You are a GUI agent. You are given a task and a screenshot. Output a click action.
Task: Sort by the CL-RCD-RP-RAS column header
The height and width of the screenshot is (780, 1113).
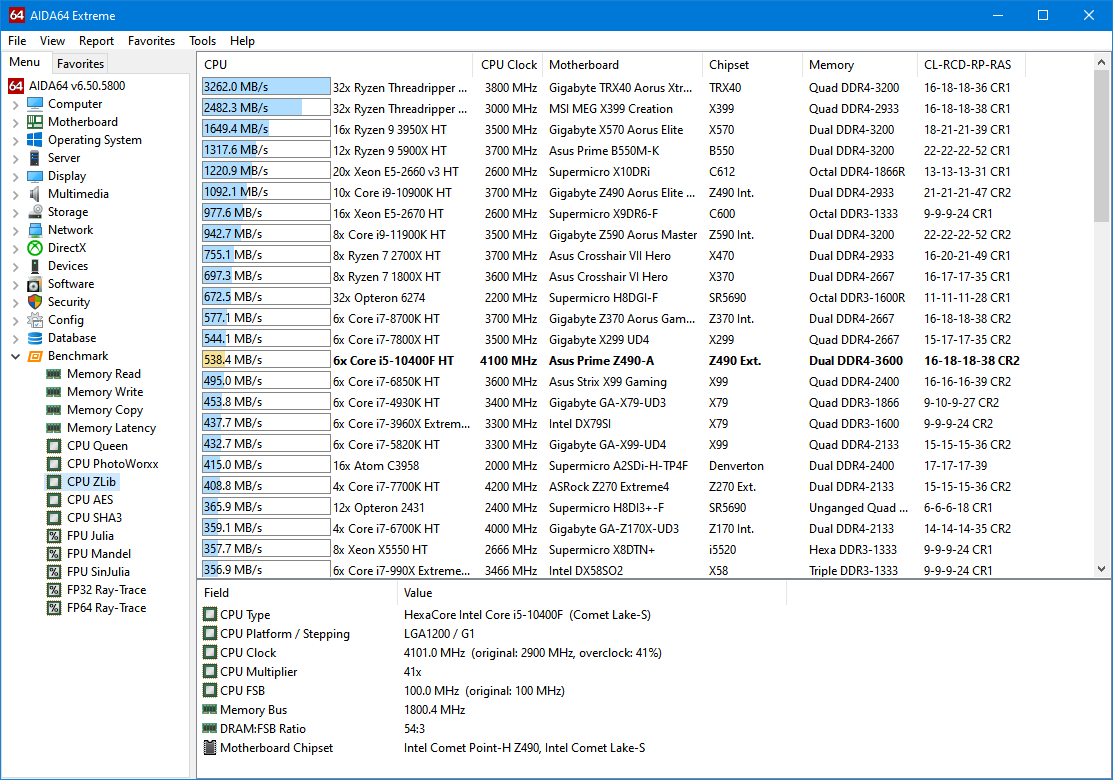[x=971, y=65]
